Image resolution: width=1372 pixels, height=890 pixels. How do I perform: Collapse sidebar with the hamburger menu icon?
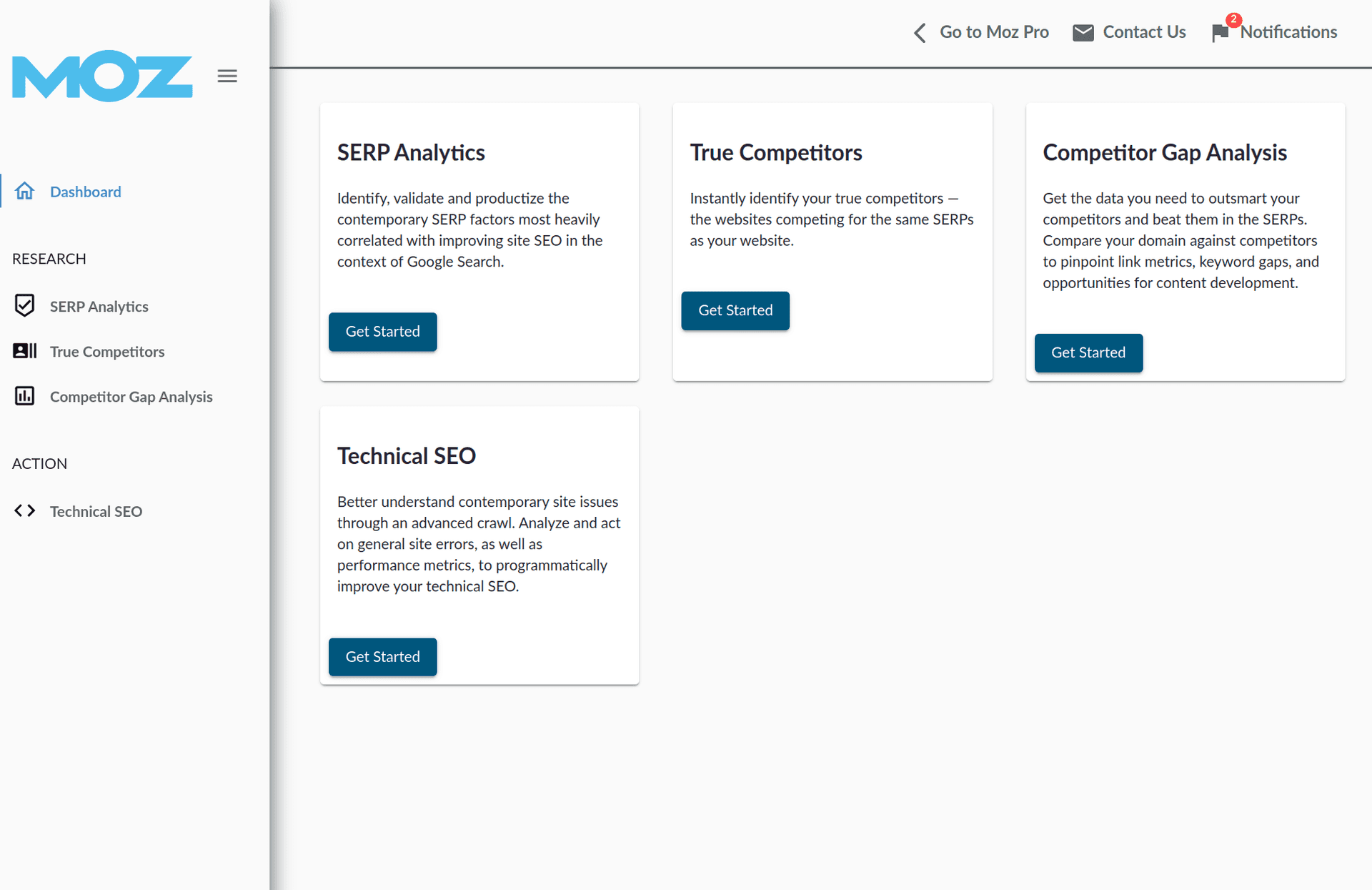227,76
